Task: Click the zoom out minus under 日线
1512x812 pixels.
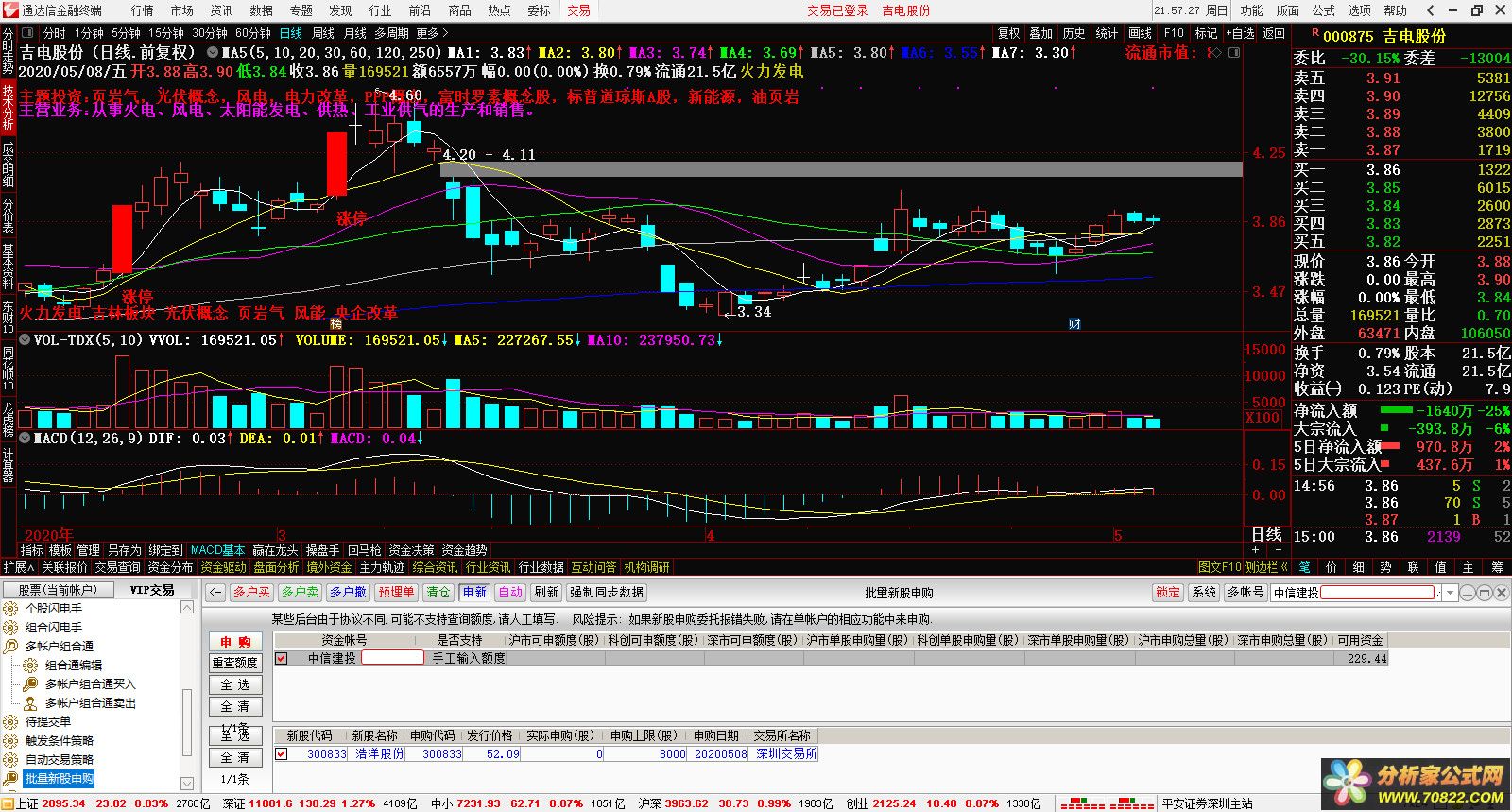Action: point(1278,549)
